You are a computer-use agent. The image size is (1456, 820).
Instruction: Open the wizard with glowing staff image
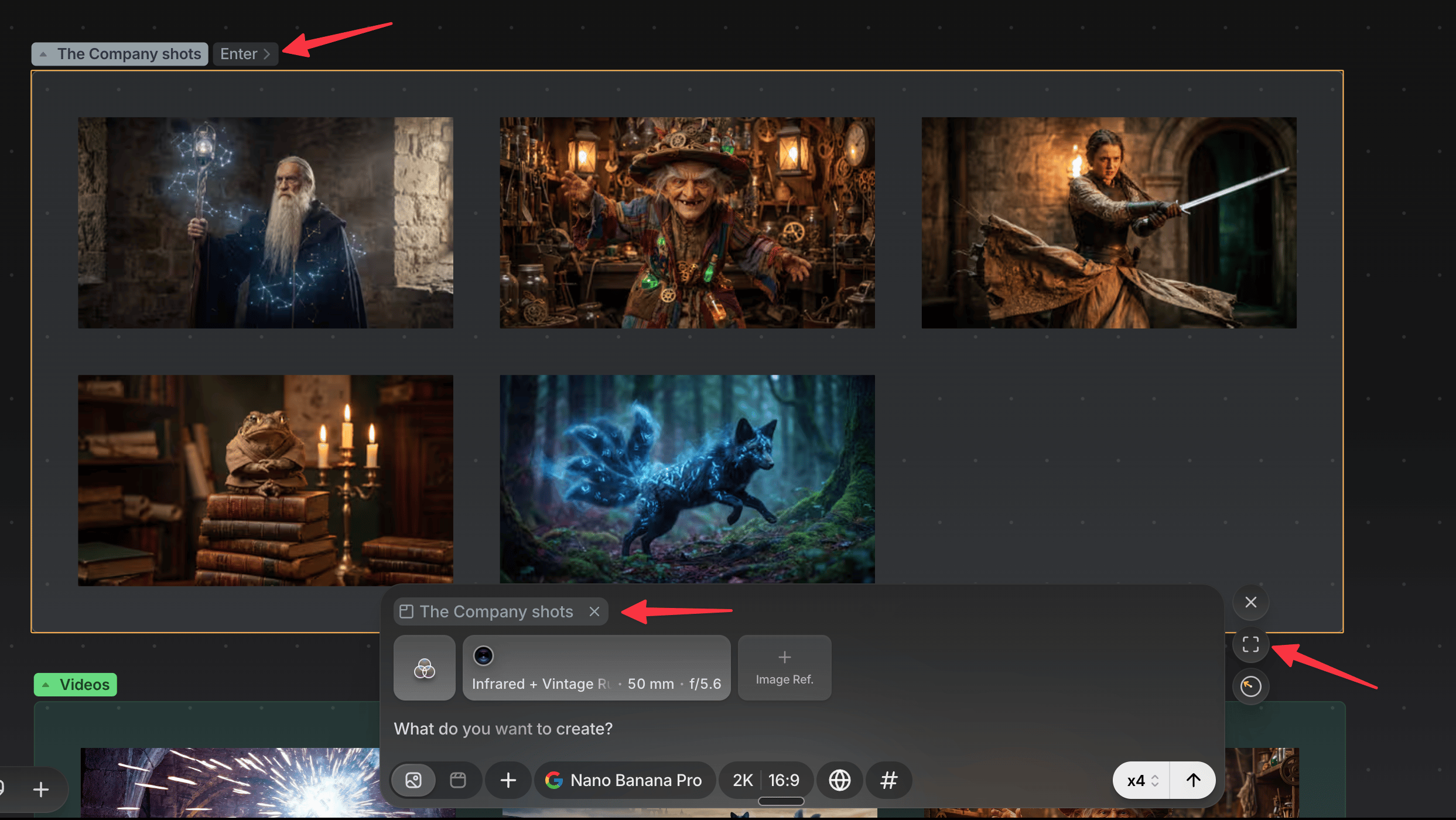click(x=265, y=223)
